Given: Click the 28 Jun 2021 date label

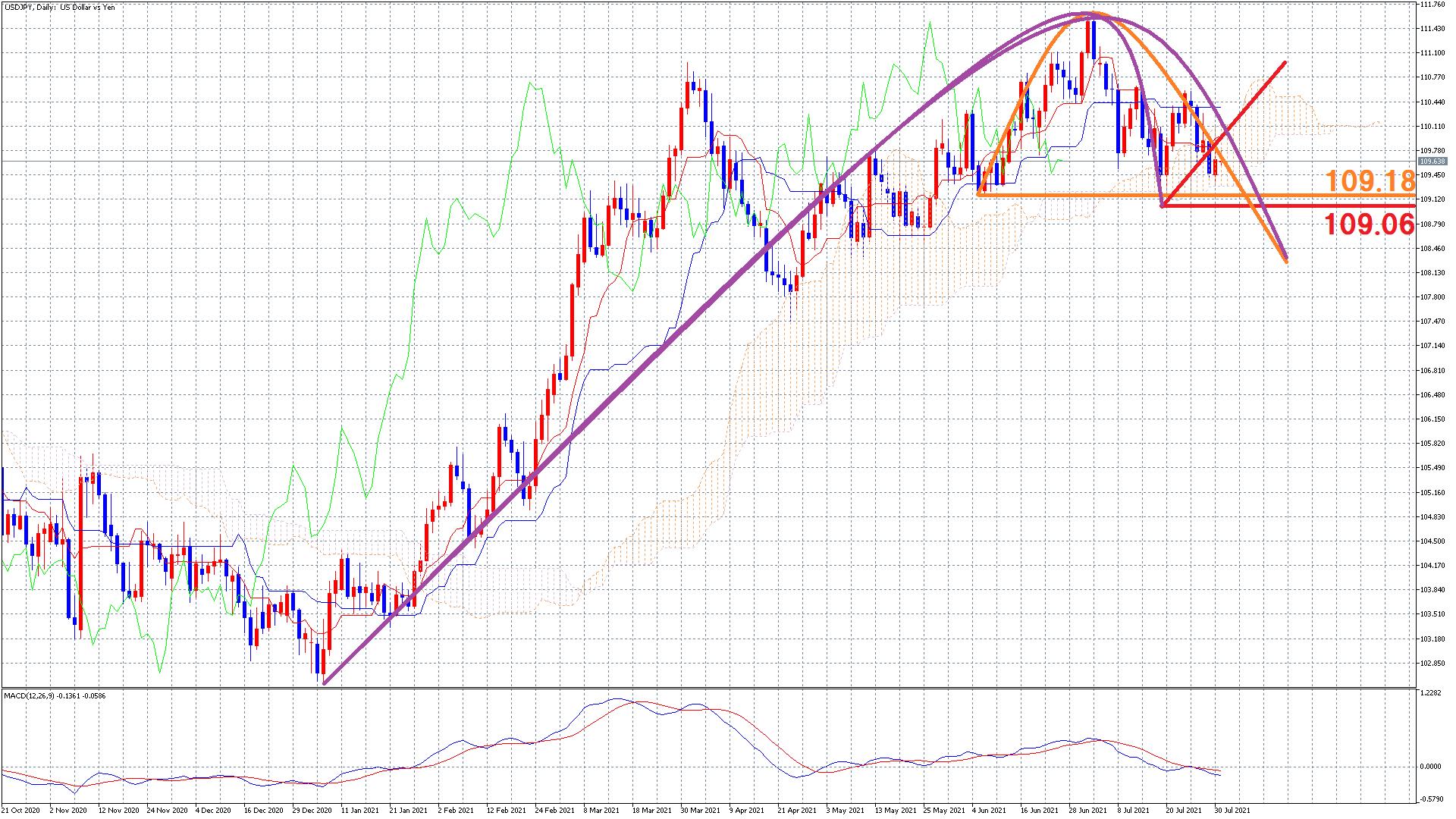Looking at the screenshot, I should [x=1087, y=811].
